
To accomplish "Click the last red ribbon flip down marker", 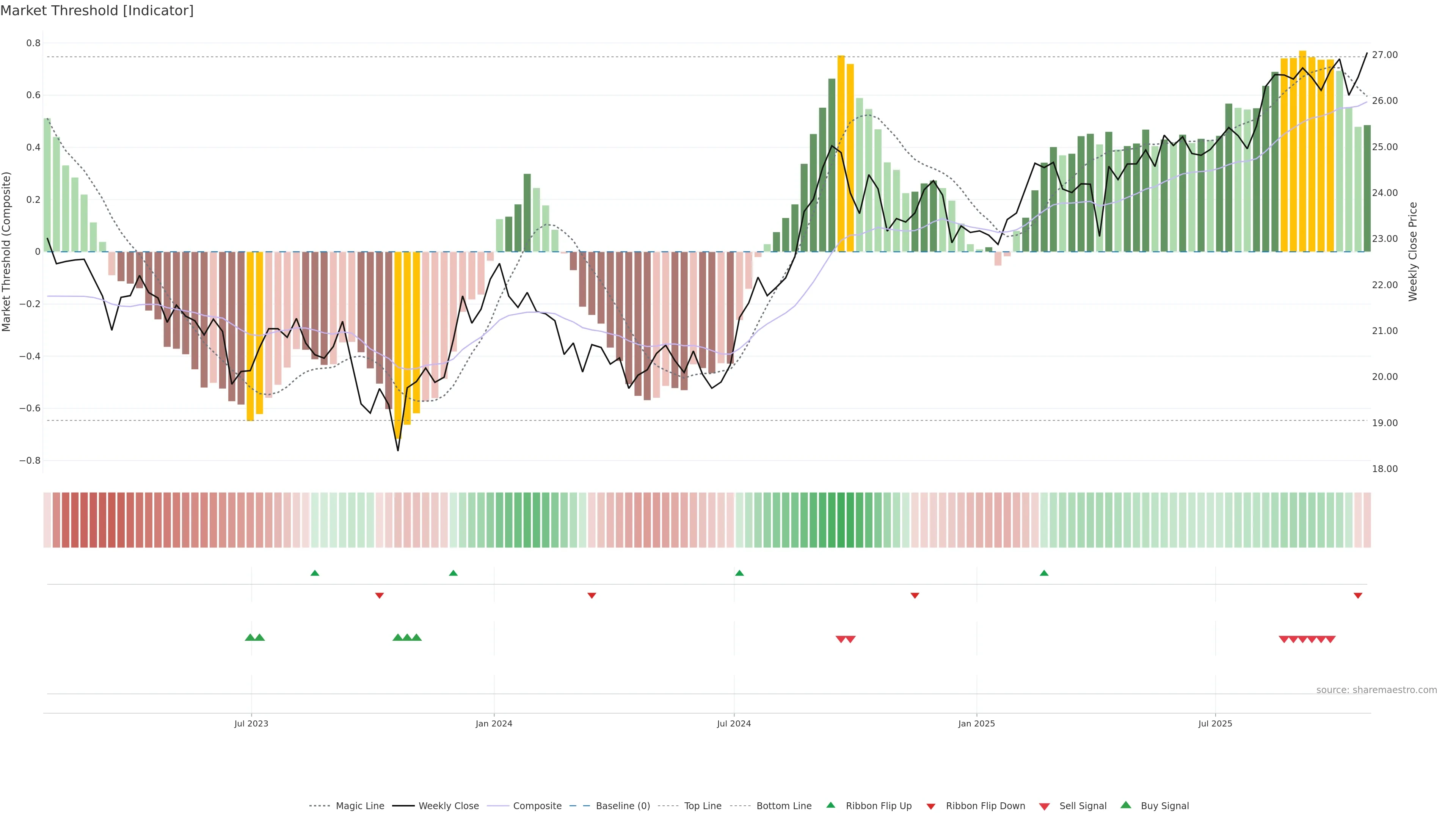I will (x=1358, y=595).
